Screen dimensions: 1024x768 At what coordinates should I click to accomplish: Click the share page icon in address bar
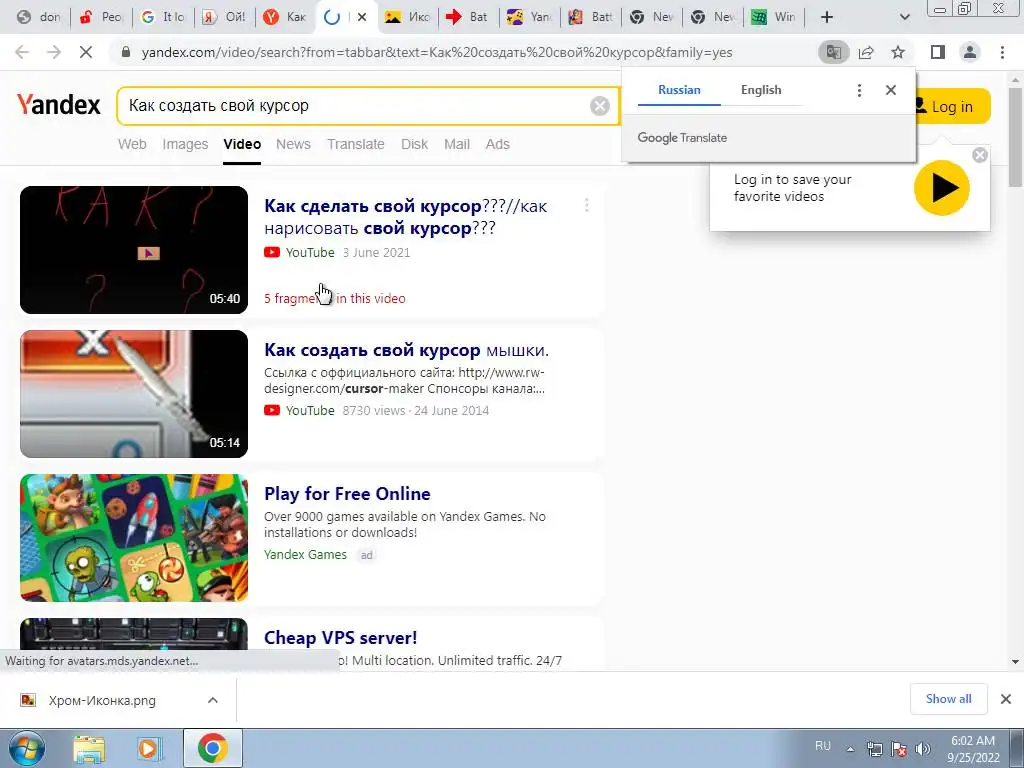[x=866, y=52]
